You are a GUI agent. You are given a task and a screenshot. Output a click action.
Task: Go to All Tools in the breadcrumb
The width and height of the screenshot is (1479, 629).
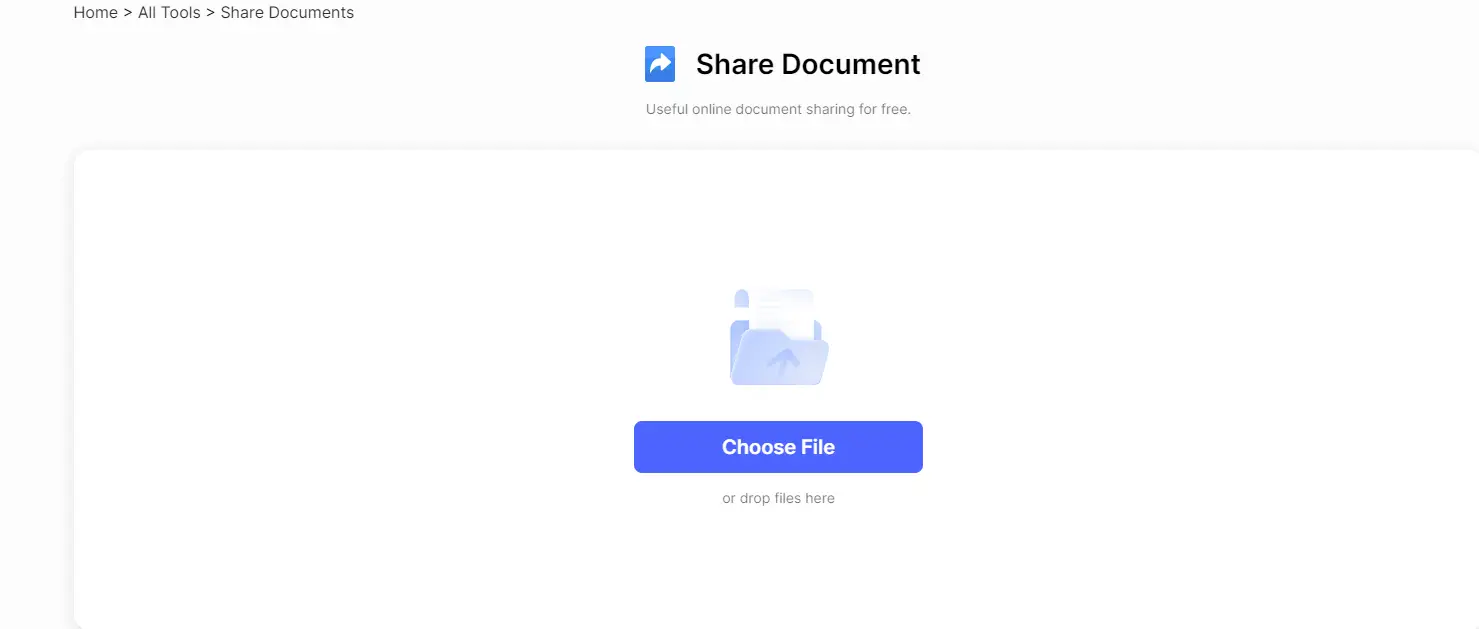tap(169, 13)
